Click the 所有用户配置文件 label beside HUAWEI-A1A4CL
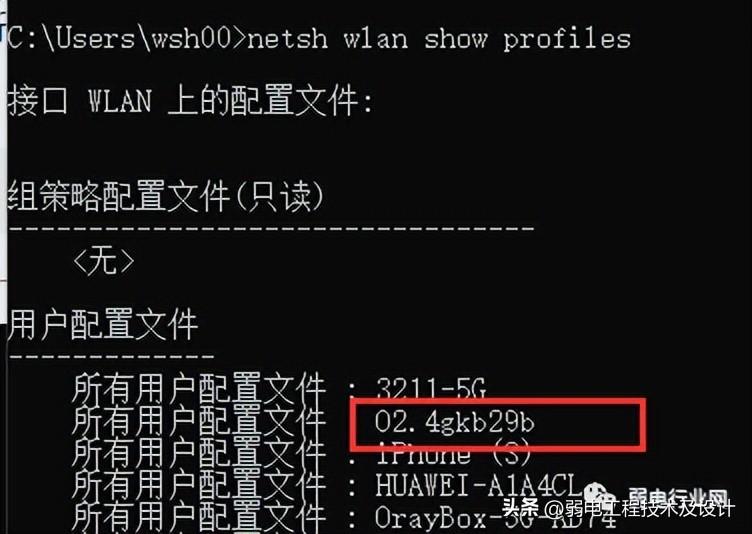Screen dimensions: 752x534 (199, 485)
